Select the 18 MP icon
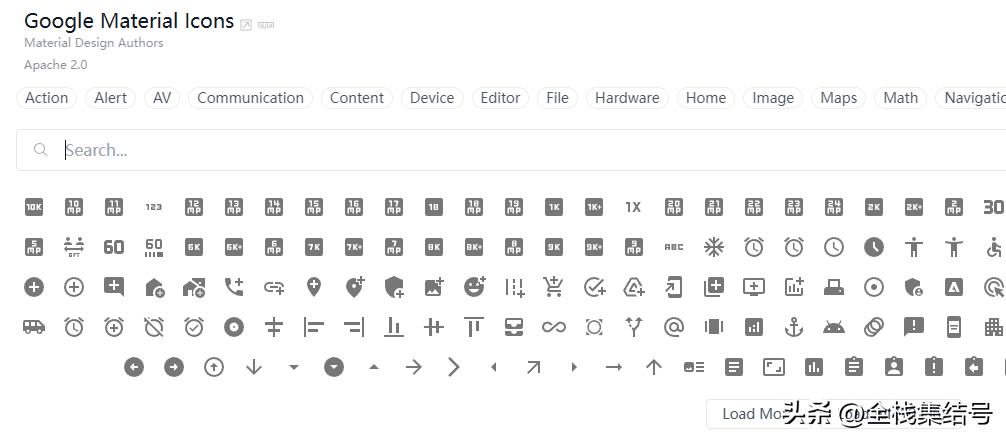Screen dimensions: 1006x439 (x=473, y=207)
